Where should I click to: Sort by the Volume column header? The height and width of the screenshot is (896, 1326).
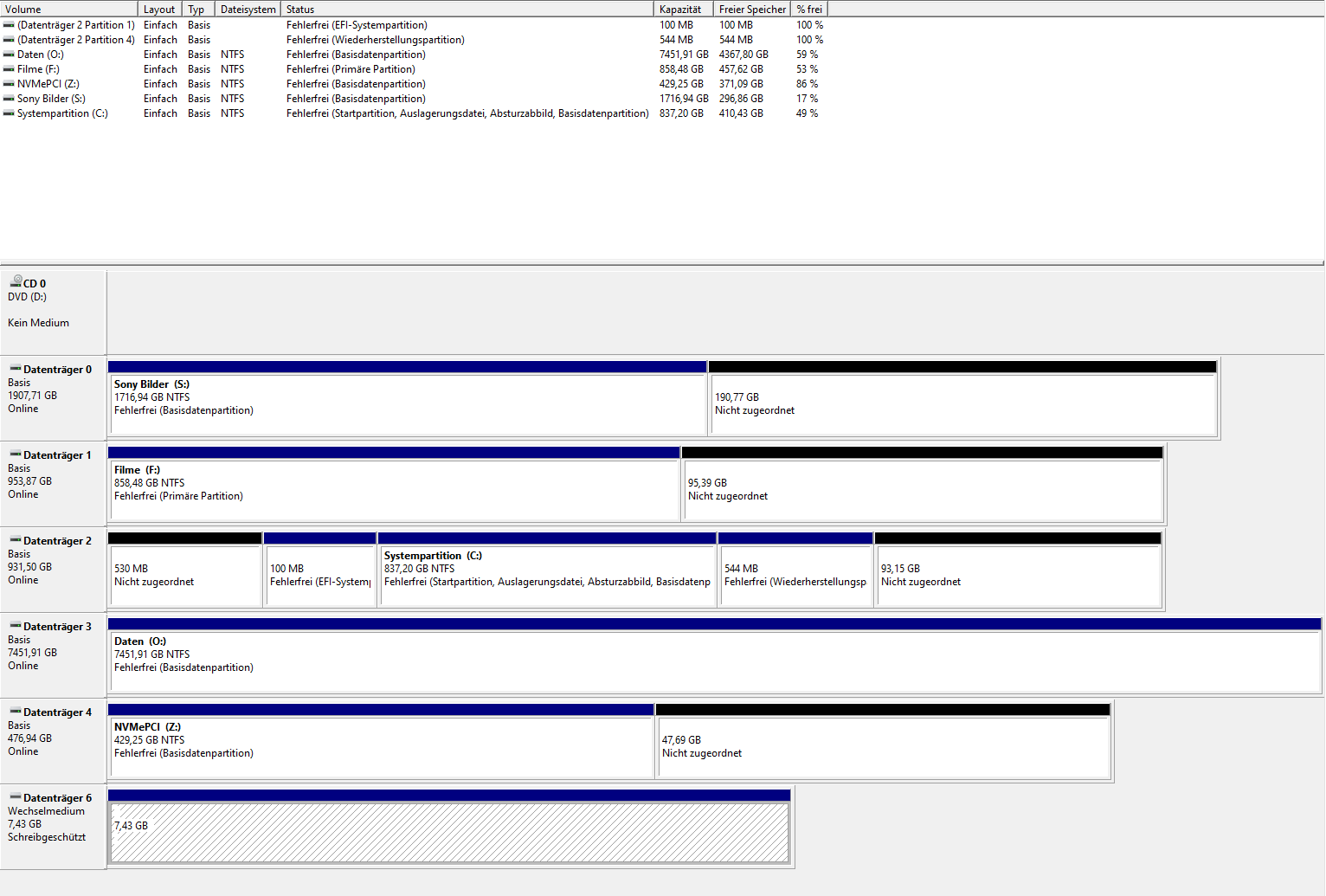coord(69,9)
